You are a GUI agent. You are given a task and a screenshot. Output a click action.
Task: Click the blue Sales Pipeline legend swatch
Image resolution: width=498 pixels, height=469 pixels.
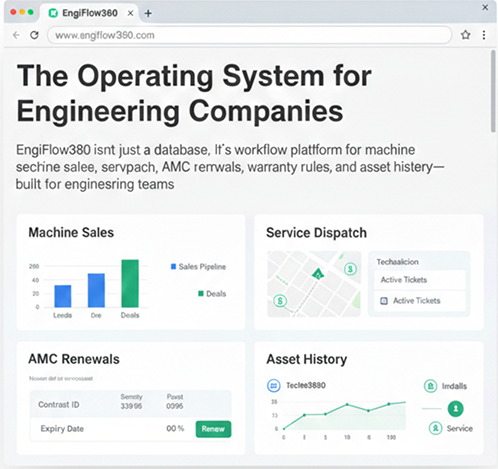point(173,267)
